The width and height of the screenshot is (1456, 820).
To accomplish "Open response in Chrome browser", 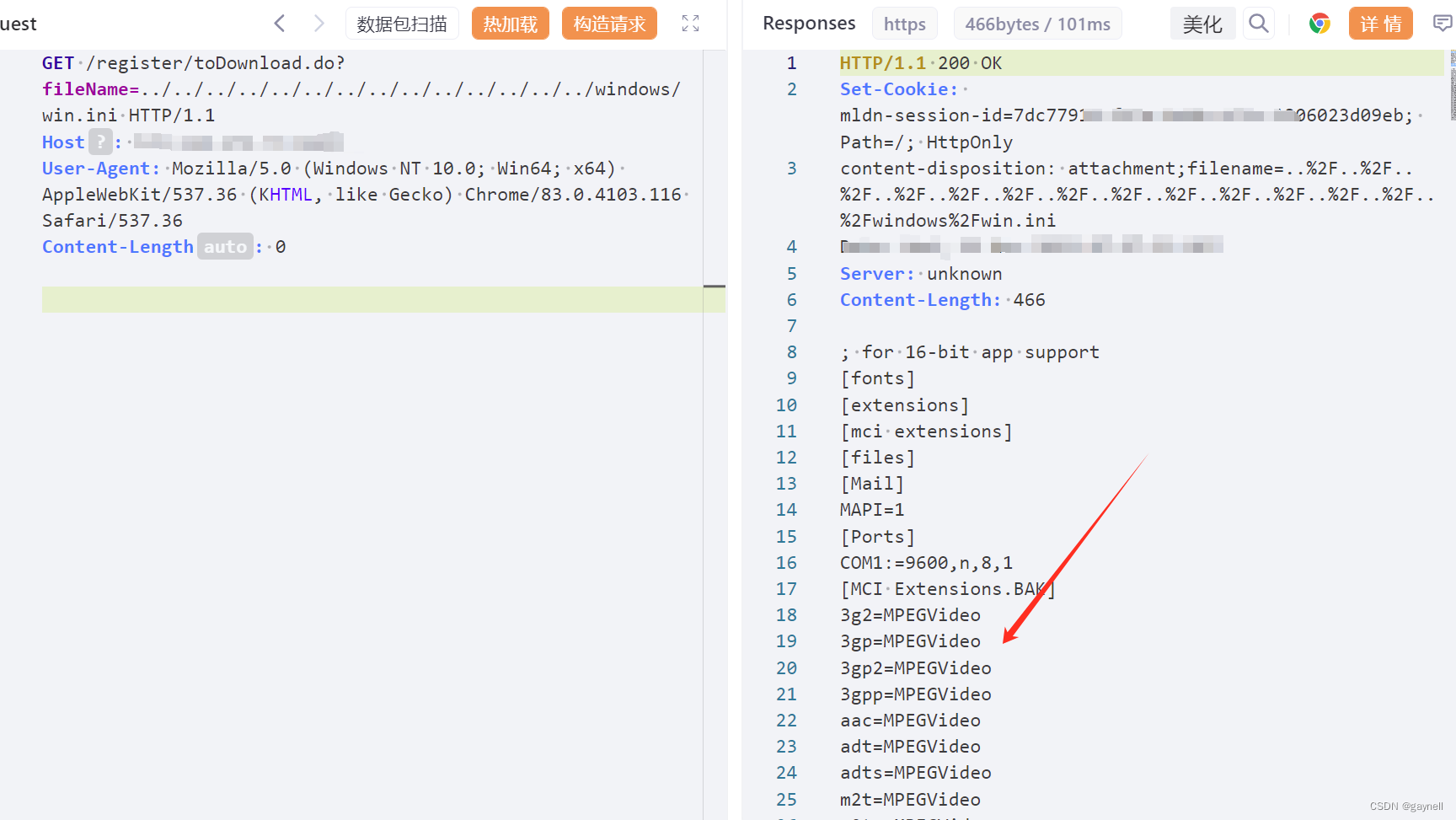I will coord(1319,24).
